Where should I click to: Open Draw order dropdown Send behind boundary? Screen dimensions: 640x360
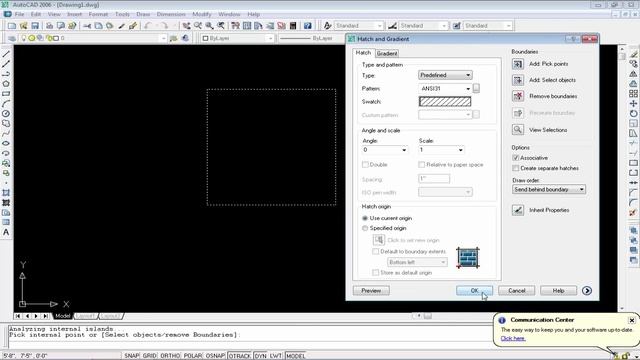(549, 189)
